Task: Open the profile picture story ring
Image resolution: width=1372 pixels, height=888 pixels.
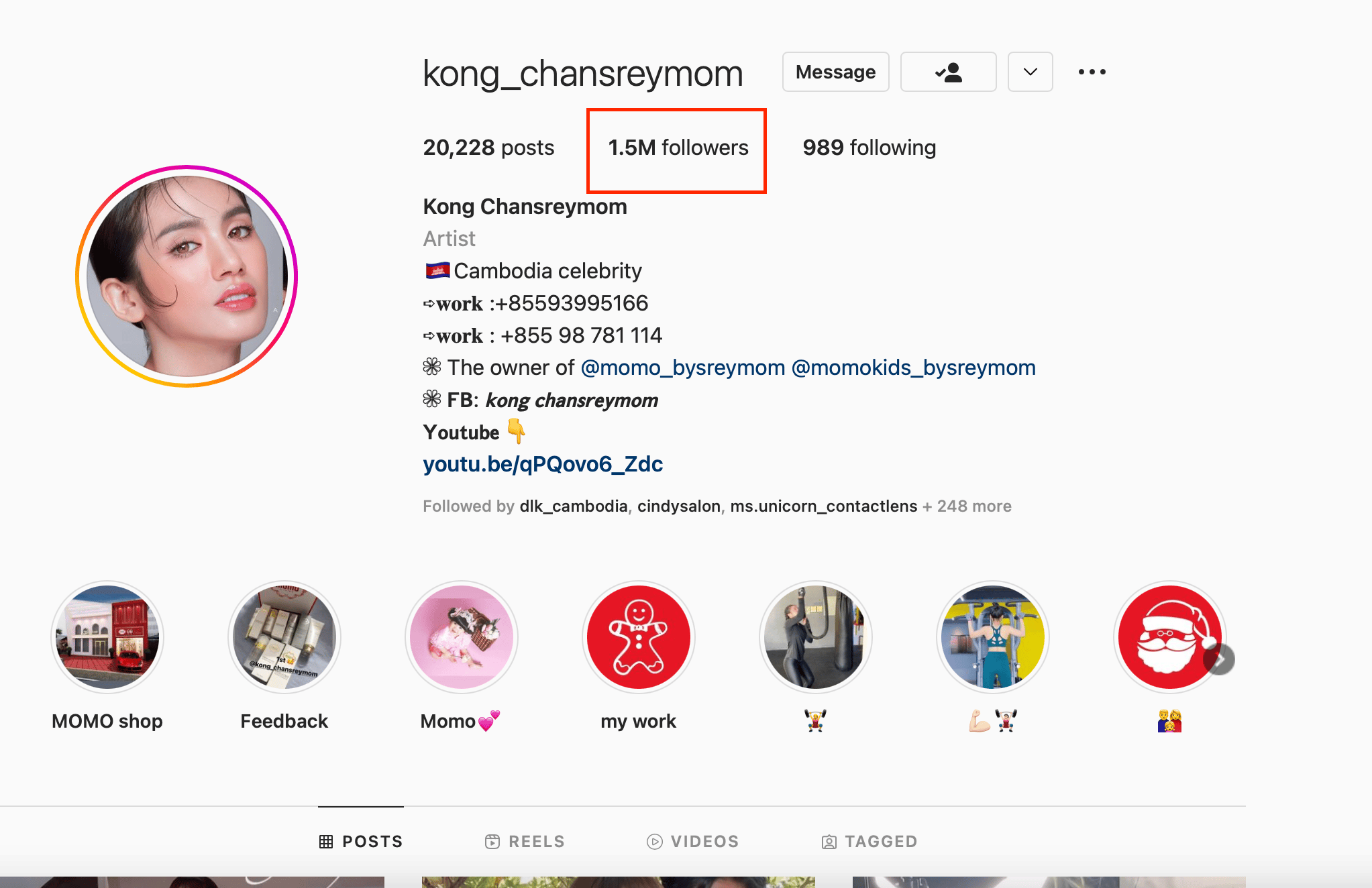Action: pyautogui.click(x=187, y=276)
